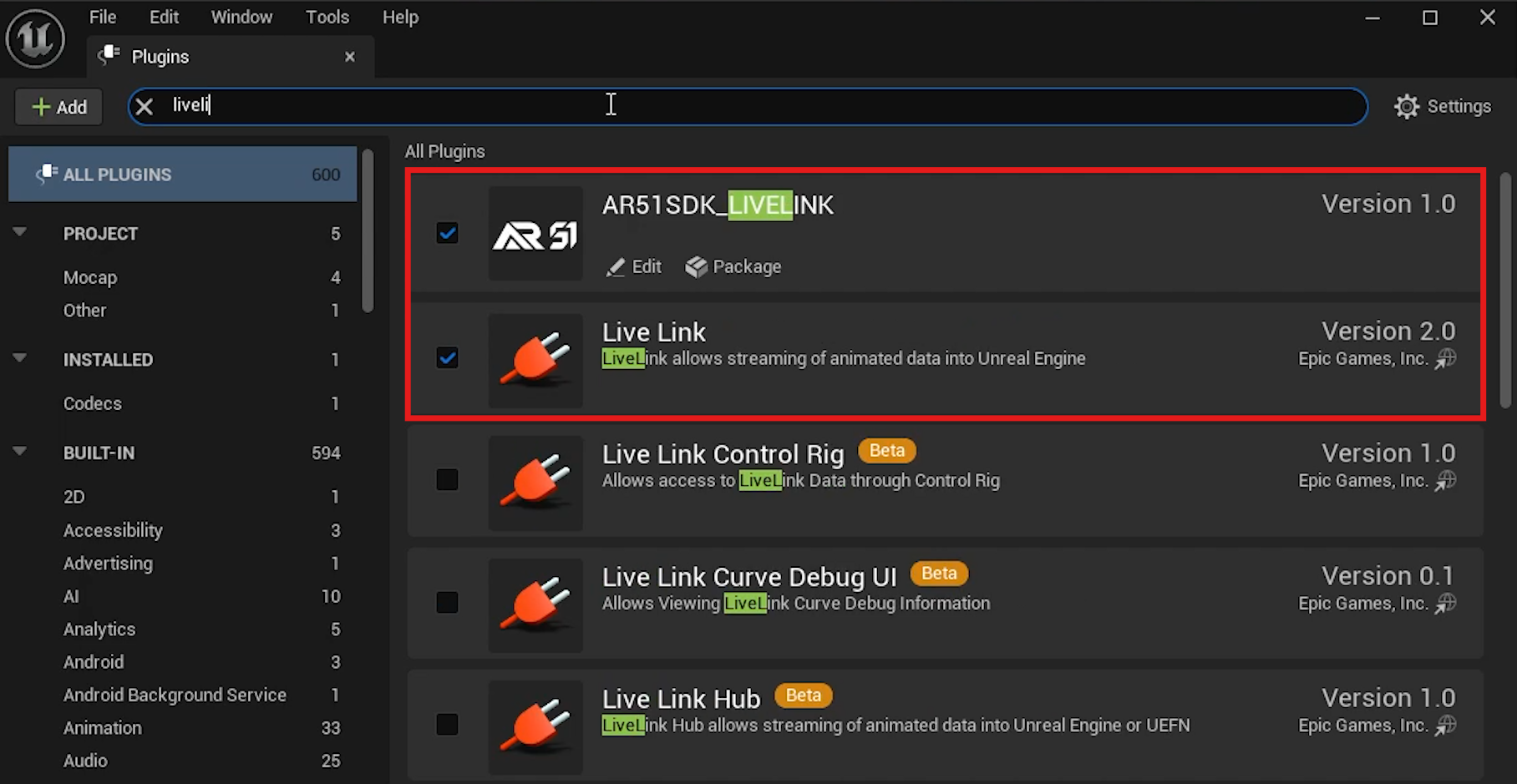This screenshot has height=784, width=1517.
Task: Click the plug icon on Plugins tab
Action: tap(109, 55)
